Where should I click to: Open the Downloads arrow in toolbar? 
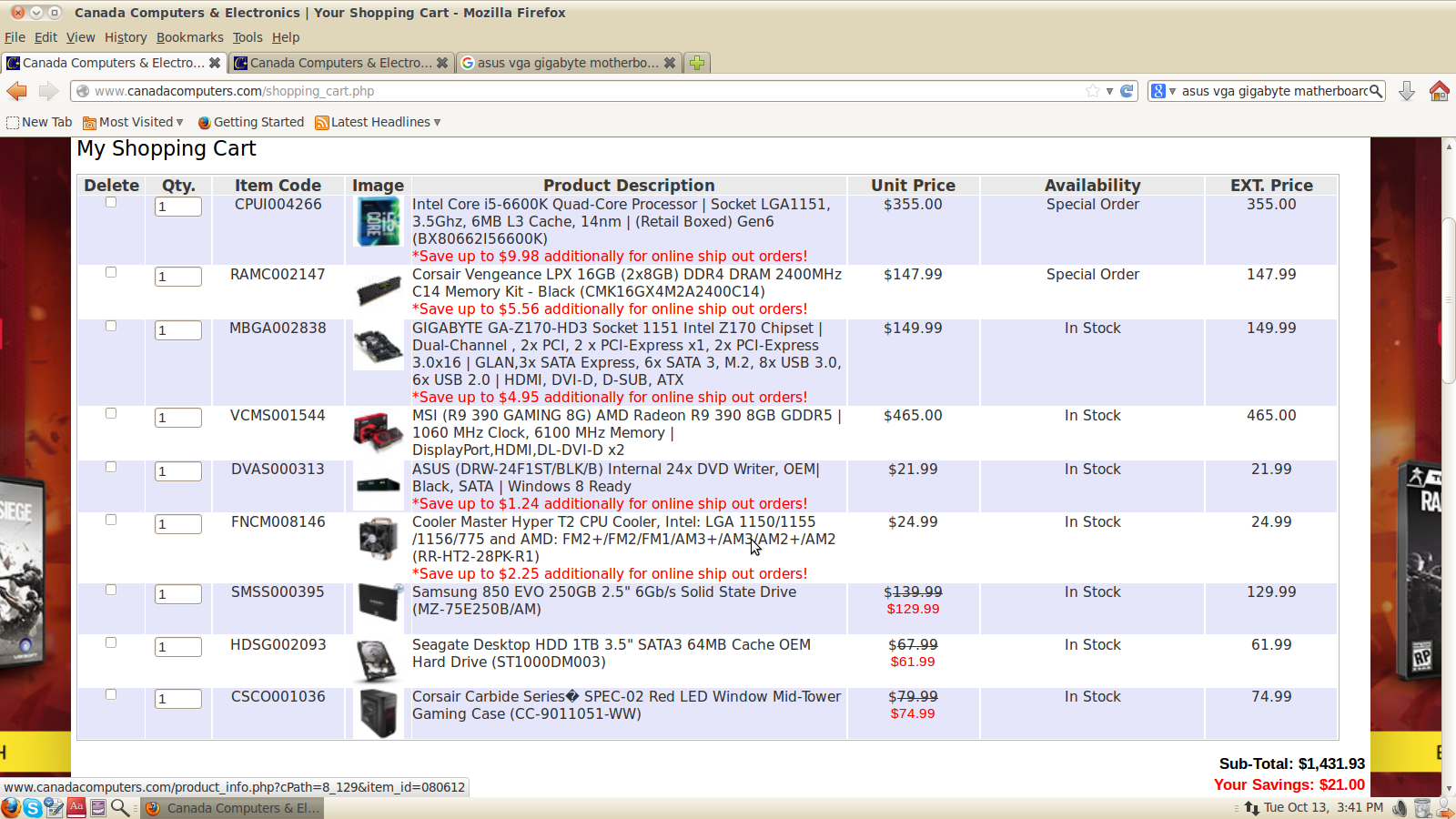pos(1406,91)
